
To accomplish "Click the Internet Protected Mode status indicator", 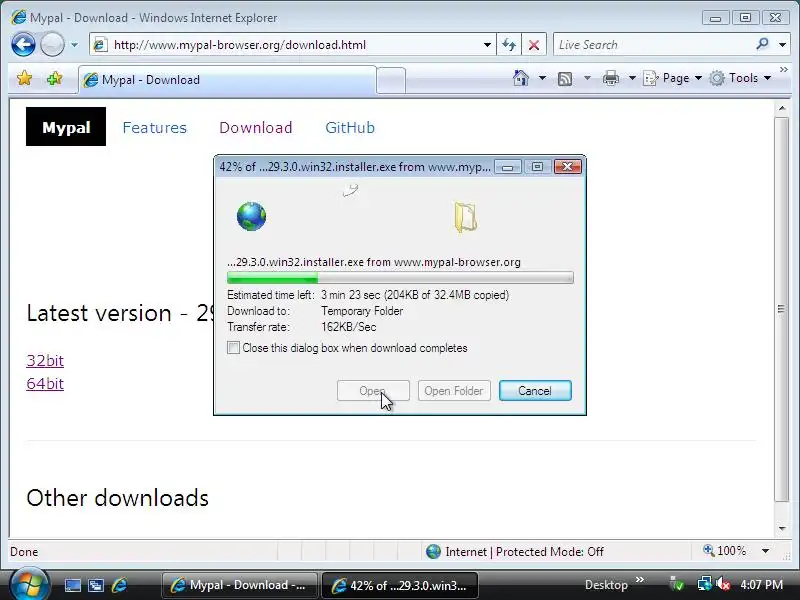I will (x=514, y=552).
